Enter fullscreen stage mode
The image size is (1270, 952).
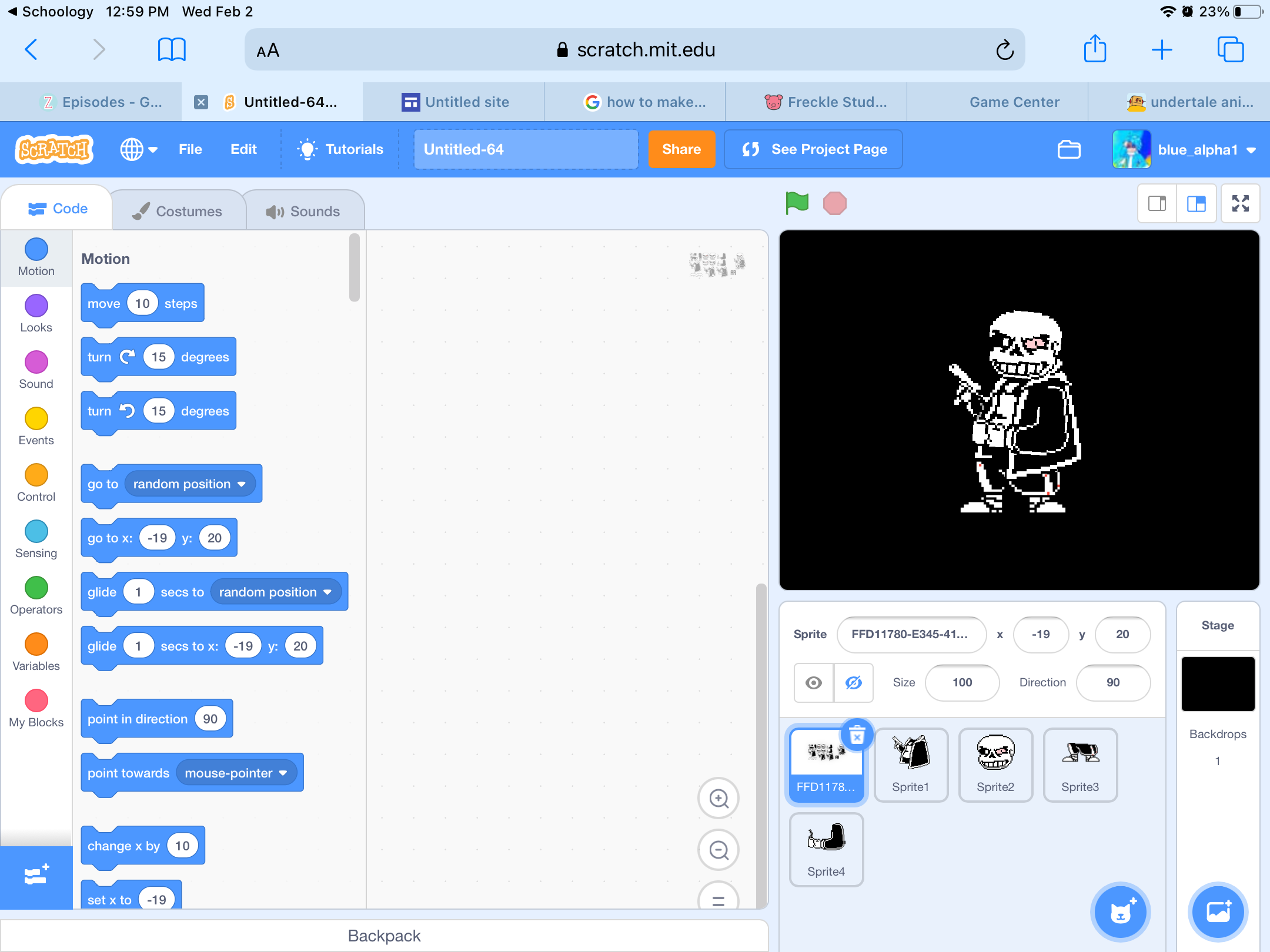(1240, 203)
